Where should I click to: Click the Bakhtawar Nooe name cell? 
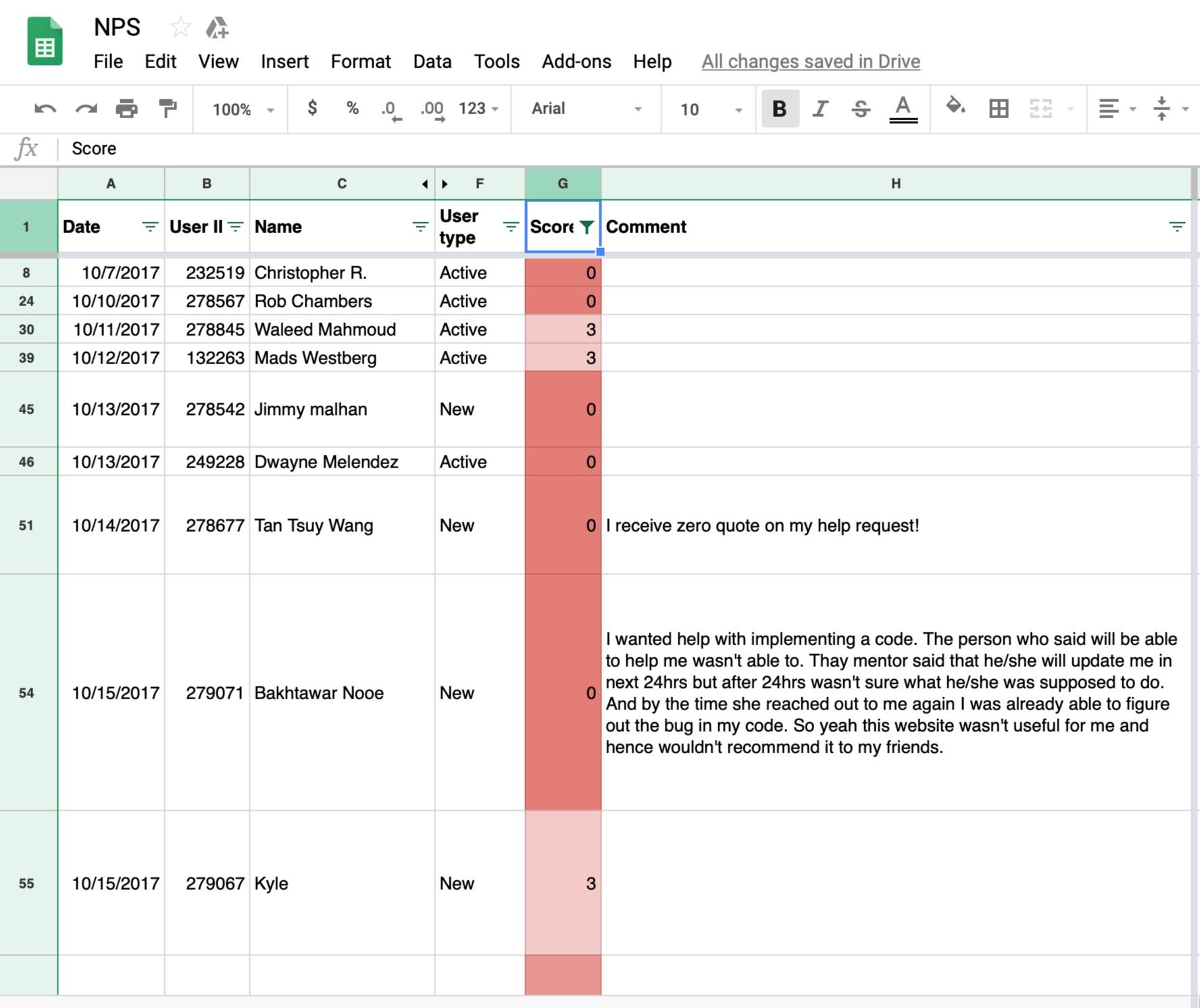click(342, 692)
